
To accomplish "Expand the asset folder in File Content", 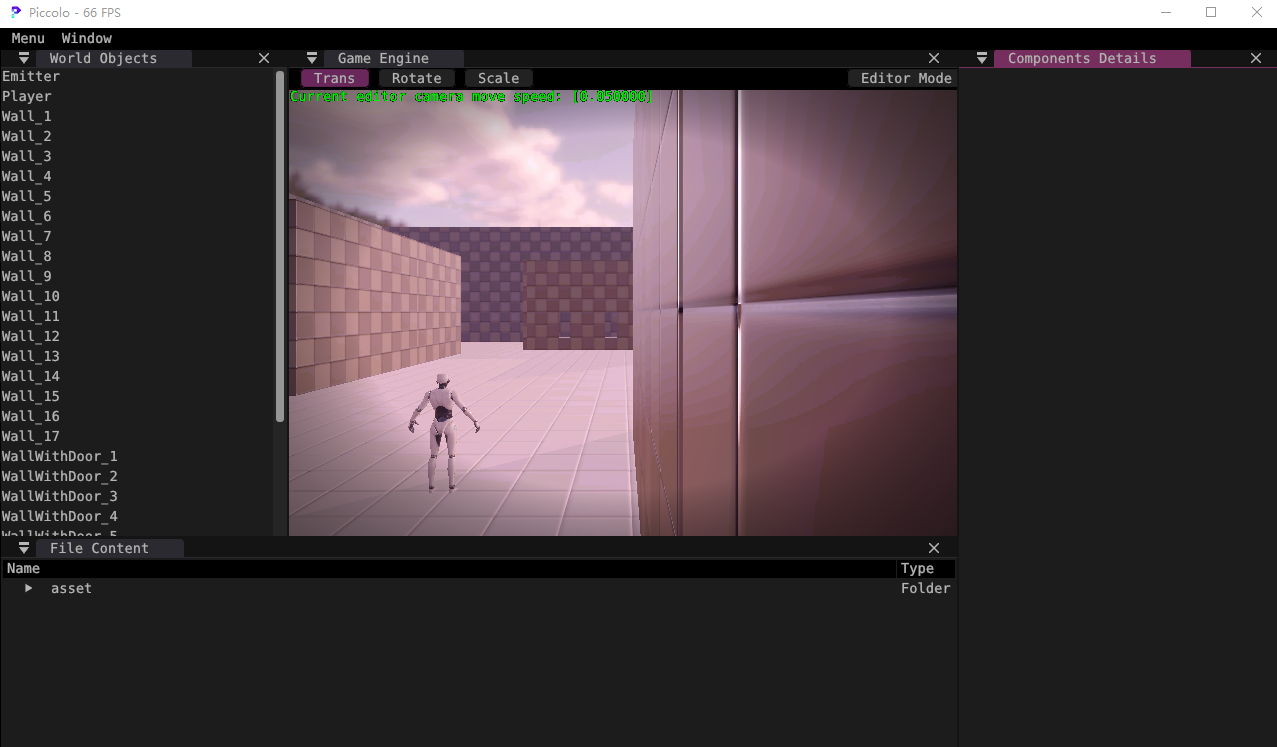I will coord(27,588).
